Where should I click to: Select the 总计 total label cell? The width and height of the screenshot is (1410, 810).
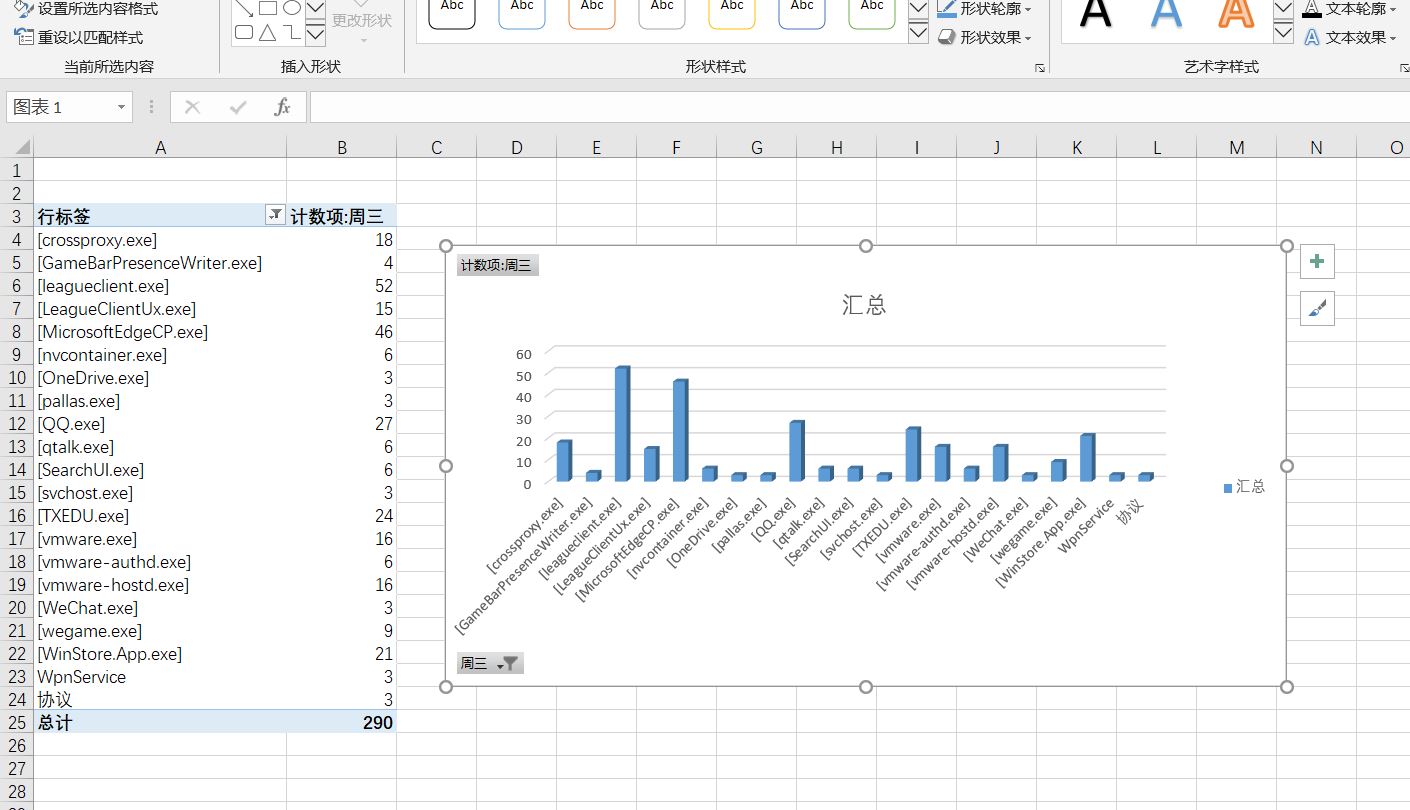coord(160,722)
